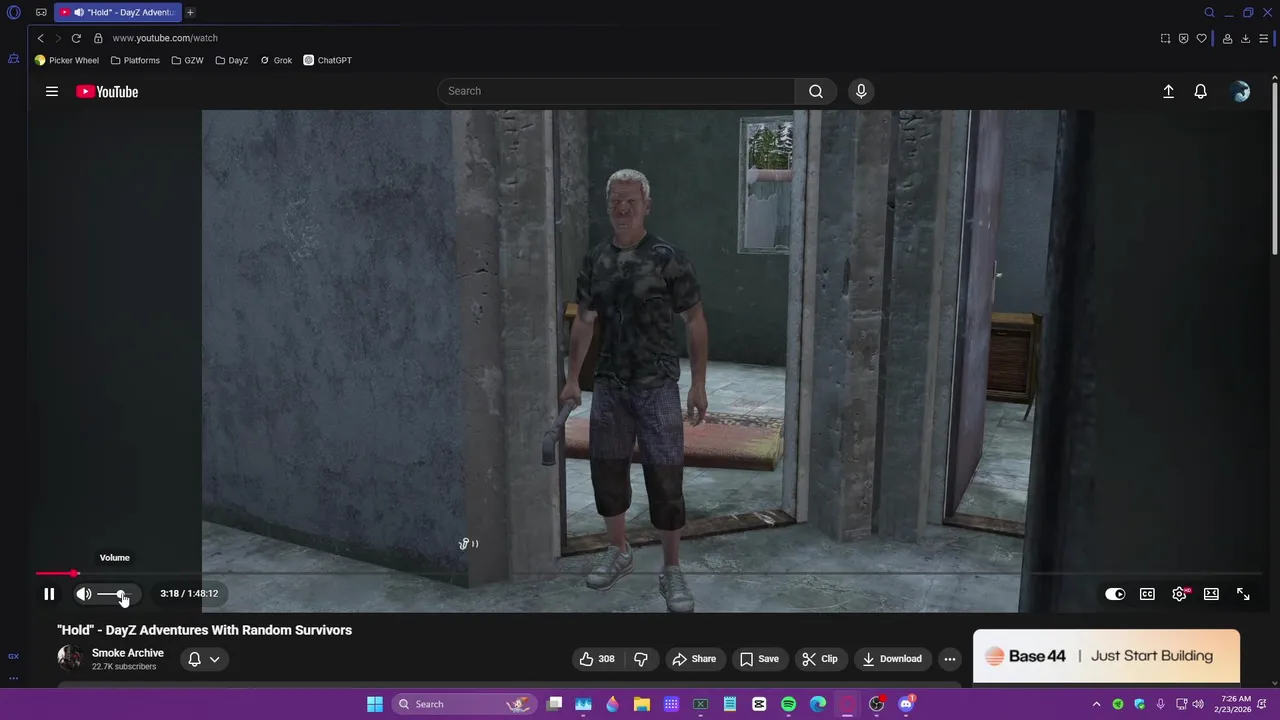Take a snapshot from browser toolbar
1280x720 pixels.
[x=1165, y=38]
